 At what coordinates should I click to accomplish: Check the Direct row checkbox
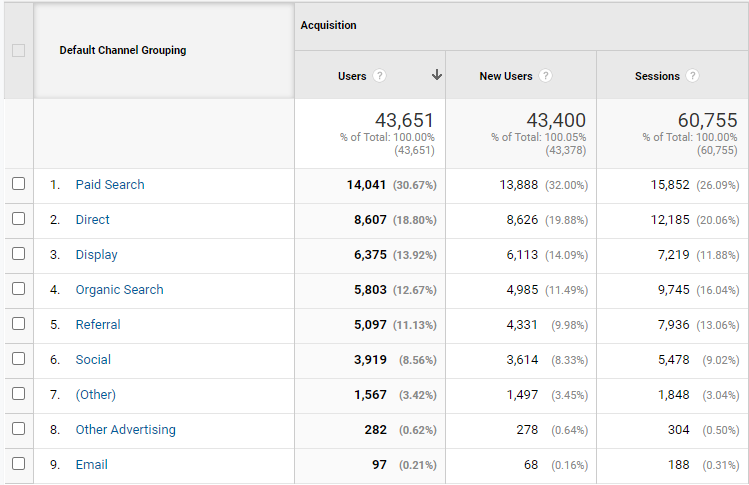click(19, 218)
